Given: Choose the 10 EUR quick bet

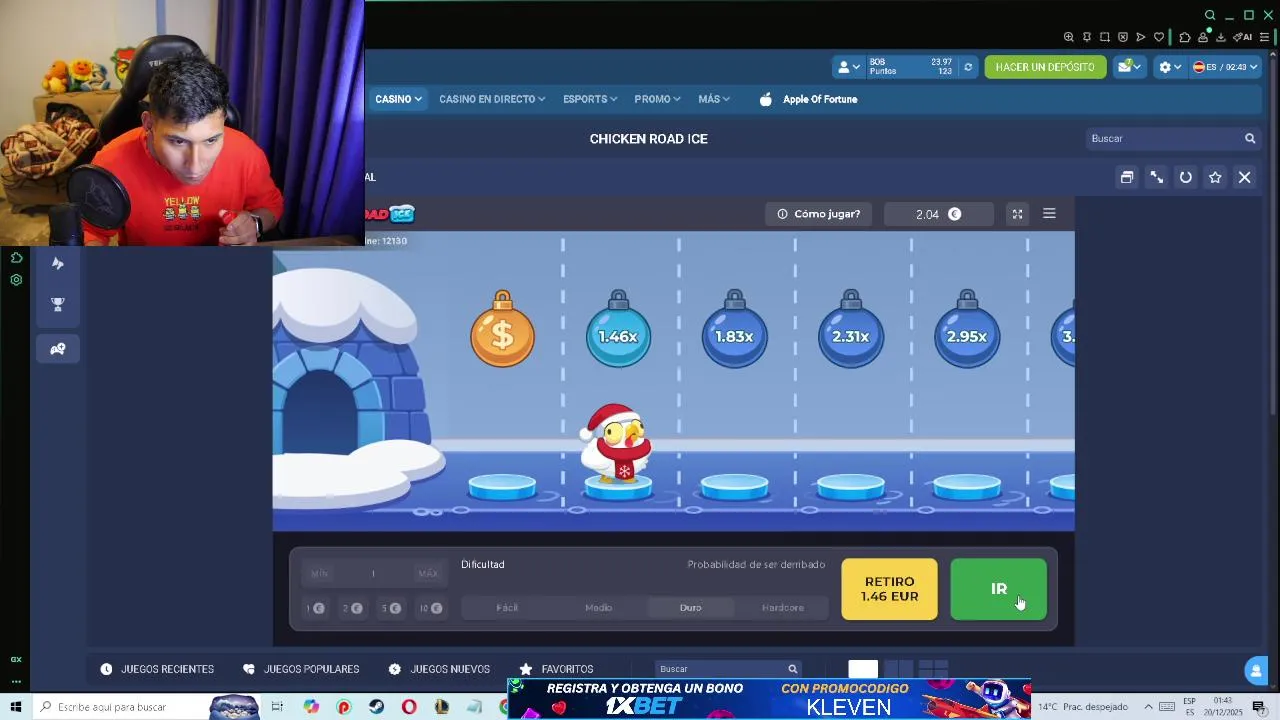Looking at the screenshot, I should [x=431, y=608].
